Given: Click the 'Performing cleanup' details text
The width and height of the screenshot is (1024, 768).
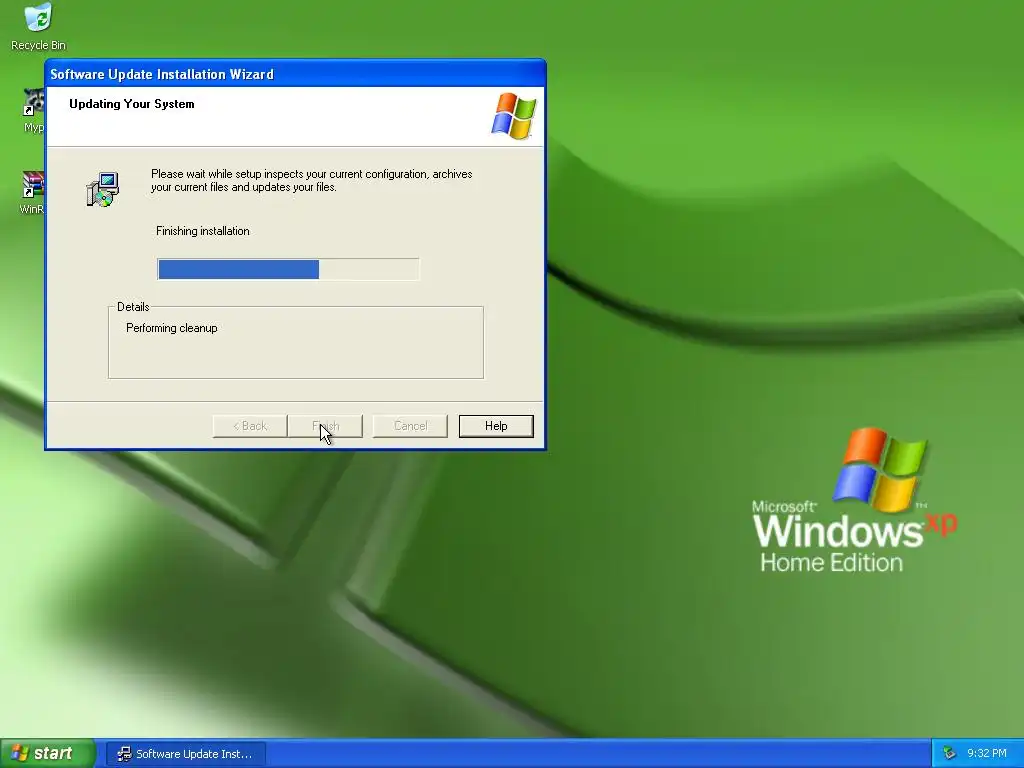Looking at the screenshot, I should pos(172,328).
